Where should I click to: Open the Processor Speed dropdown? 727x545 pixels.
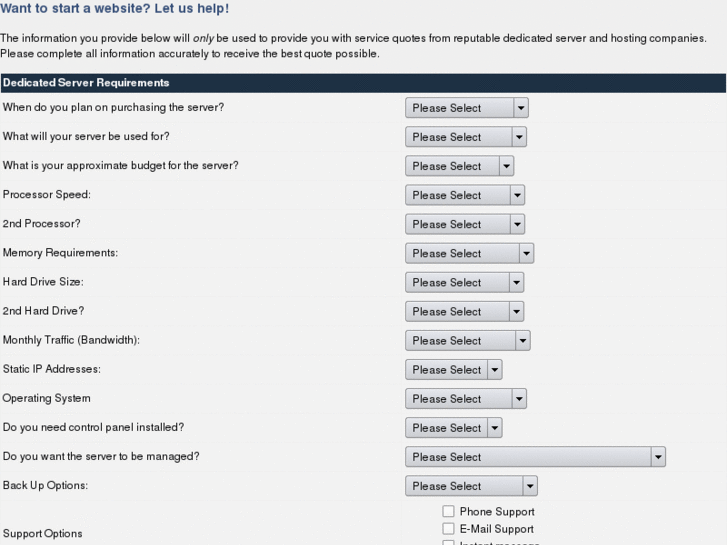pyautogui.click(x=464, y=195)
